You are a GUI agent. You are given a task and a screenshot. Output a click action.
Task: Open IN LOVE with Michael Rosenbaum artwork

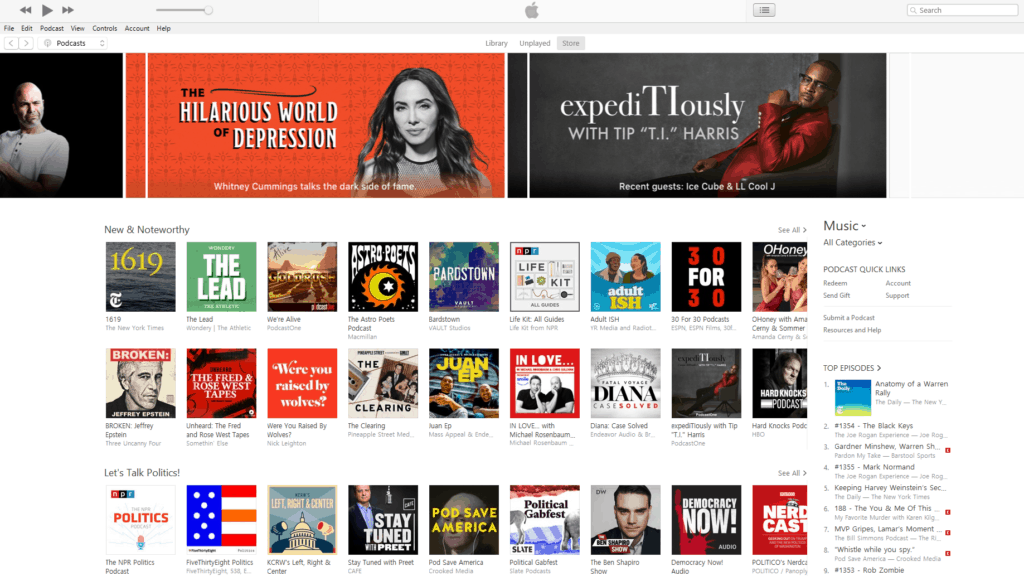tap(545, 383)
